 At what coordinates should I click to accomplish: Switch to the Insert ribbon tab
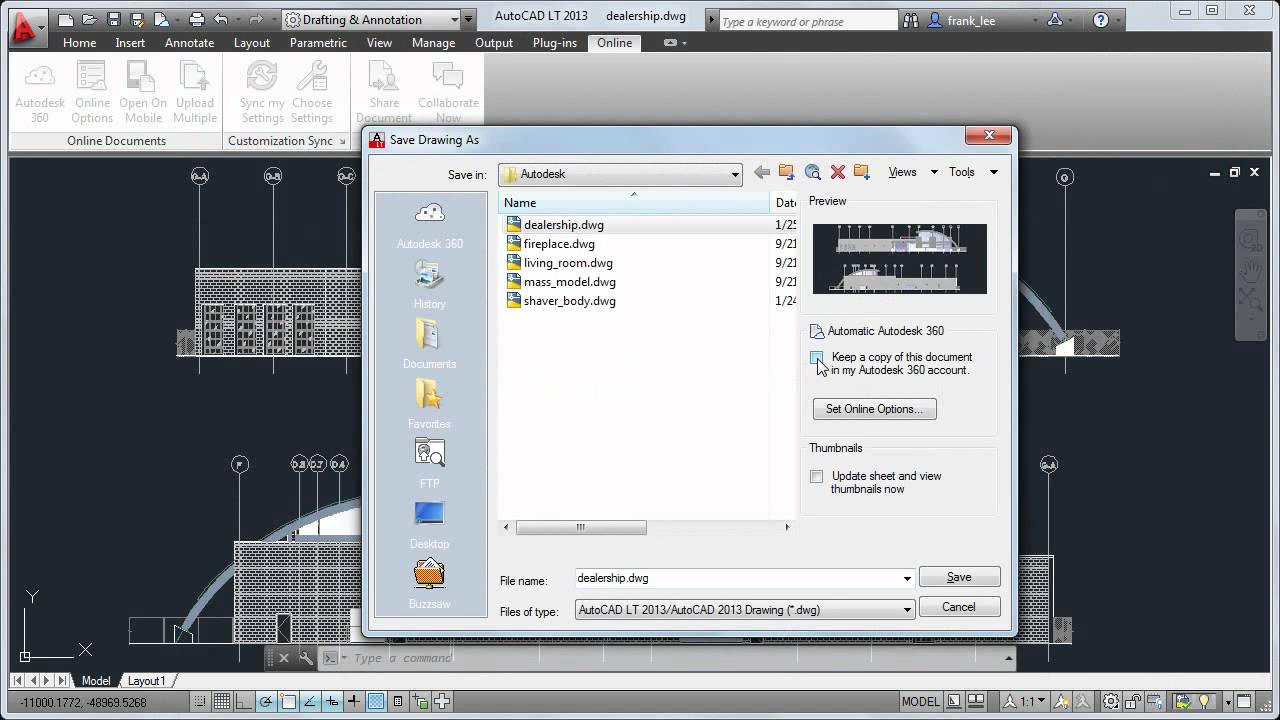[x=130, y=43]
